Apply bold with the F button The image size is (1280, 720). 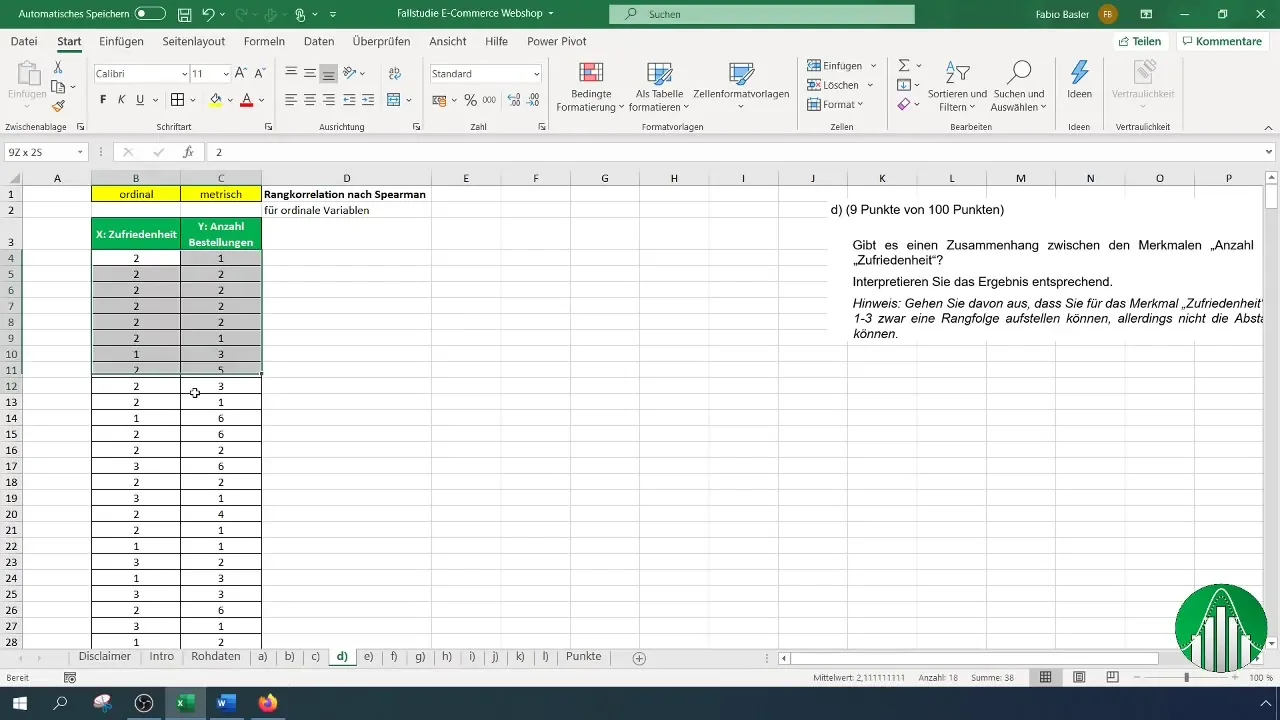103,100
